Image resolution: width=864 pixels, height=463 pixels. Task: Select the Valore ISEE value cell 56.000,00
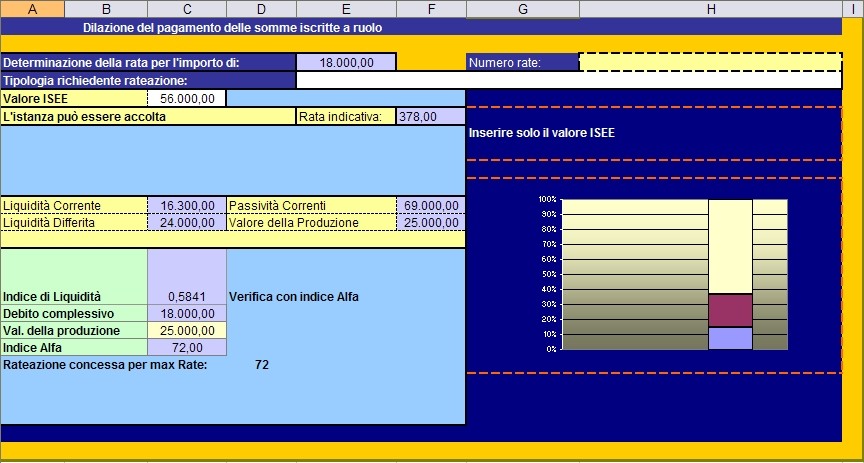pos(187,98)
